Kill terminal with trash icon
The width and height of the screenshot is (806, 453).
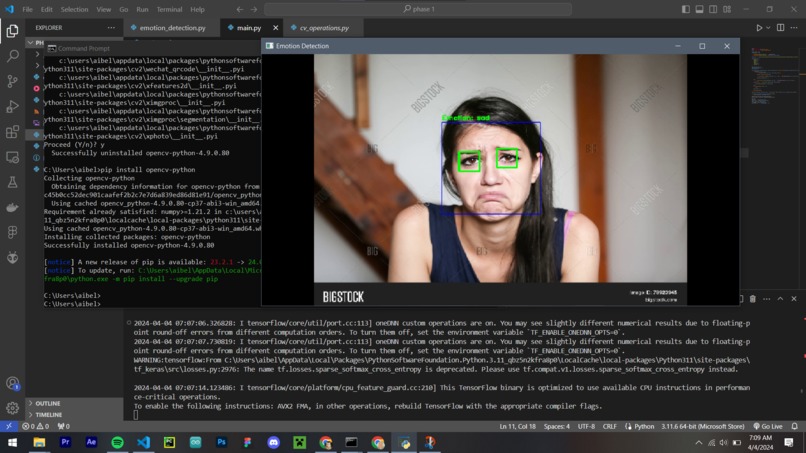pos(753,299)
